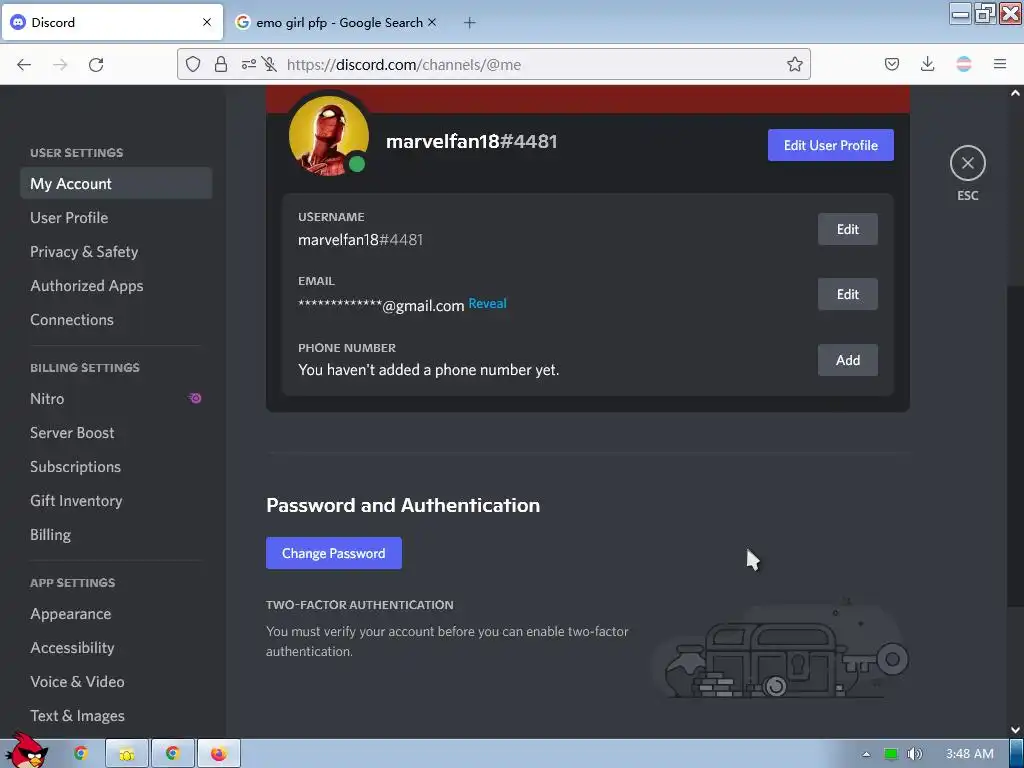Open Nitro settings
The image size is (1024, 768).
point(116,398)
